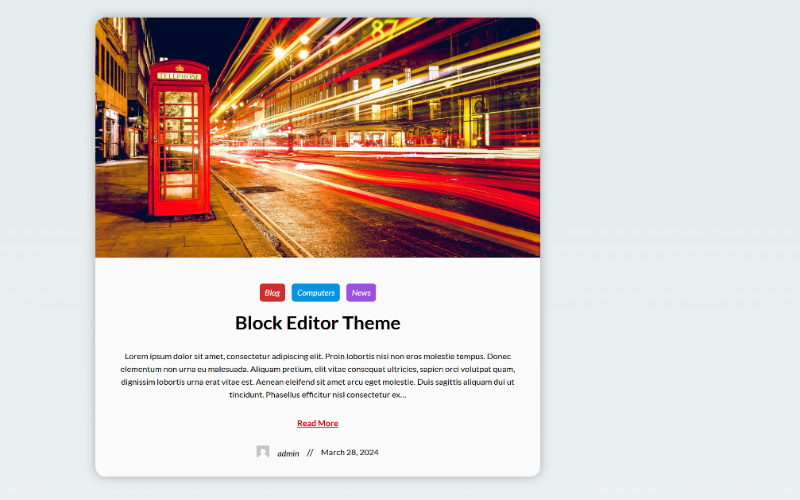The height and width of the screenshot is (500, 800).
Task: Open the purple News category tag
Action: [361, 293]
